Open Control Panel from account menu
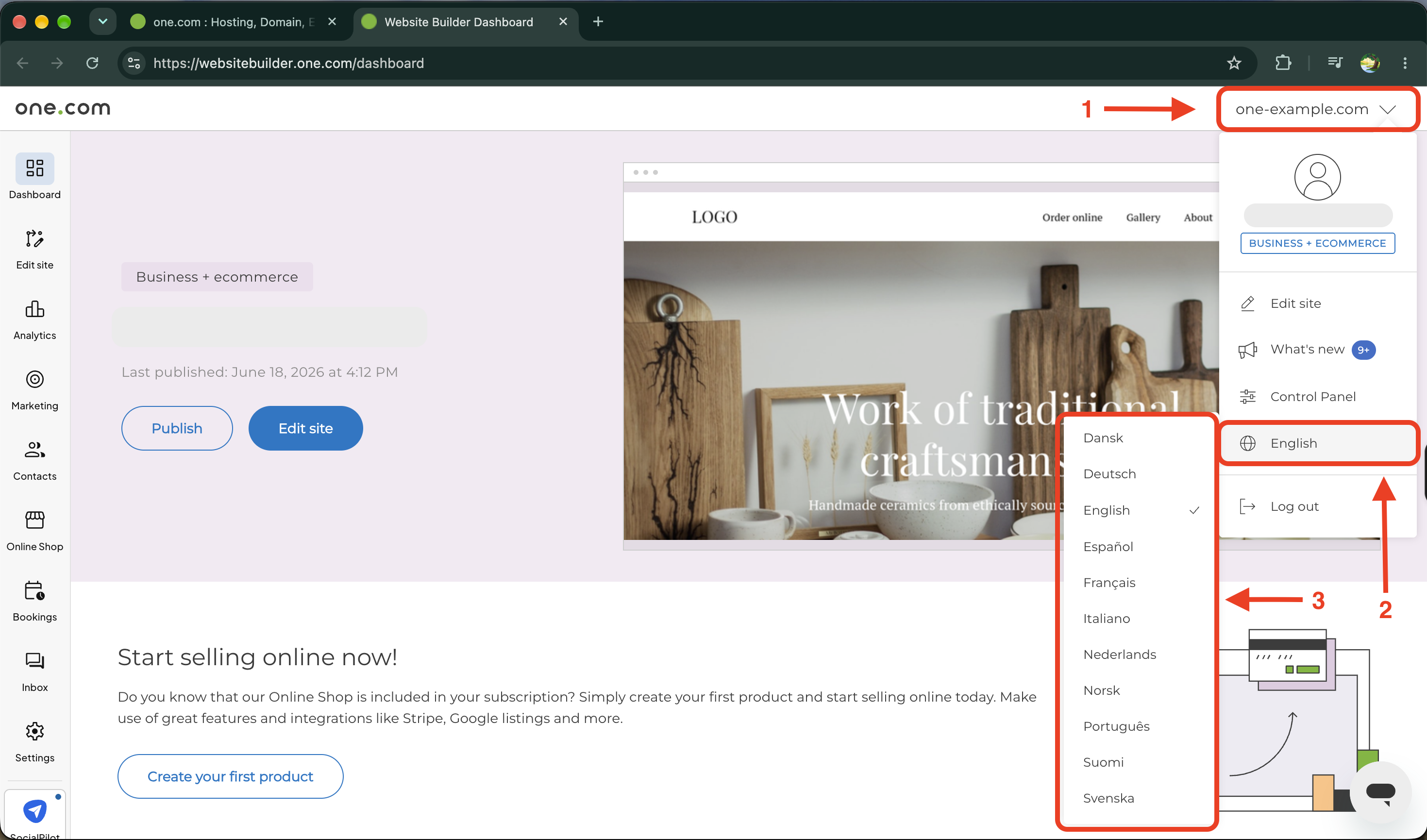The image size is (1427, 840). (x=1318, y=397)
